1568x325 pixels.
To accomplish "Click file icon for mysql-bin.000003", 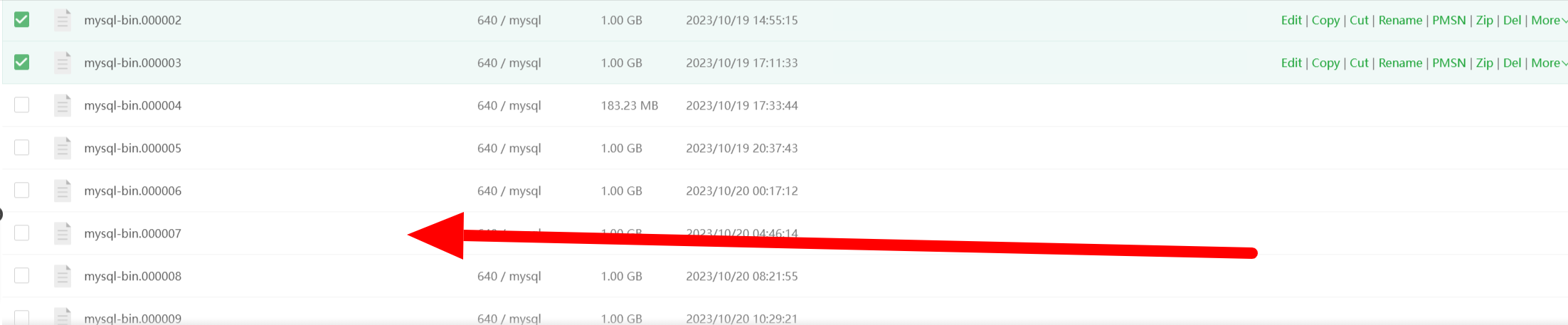I will coord(63,63).
